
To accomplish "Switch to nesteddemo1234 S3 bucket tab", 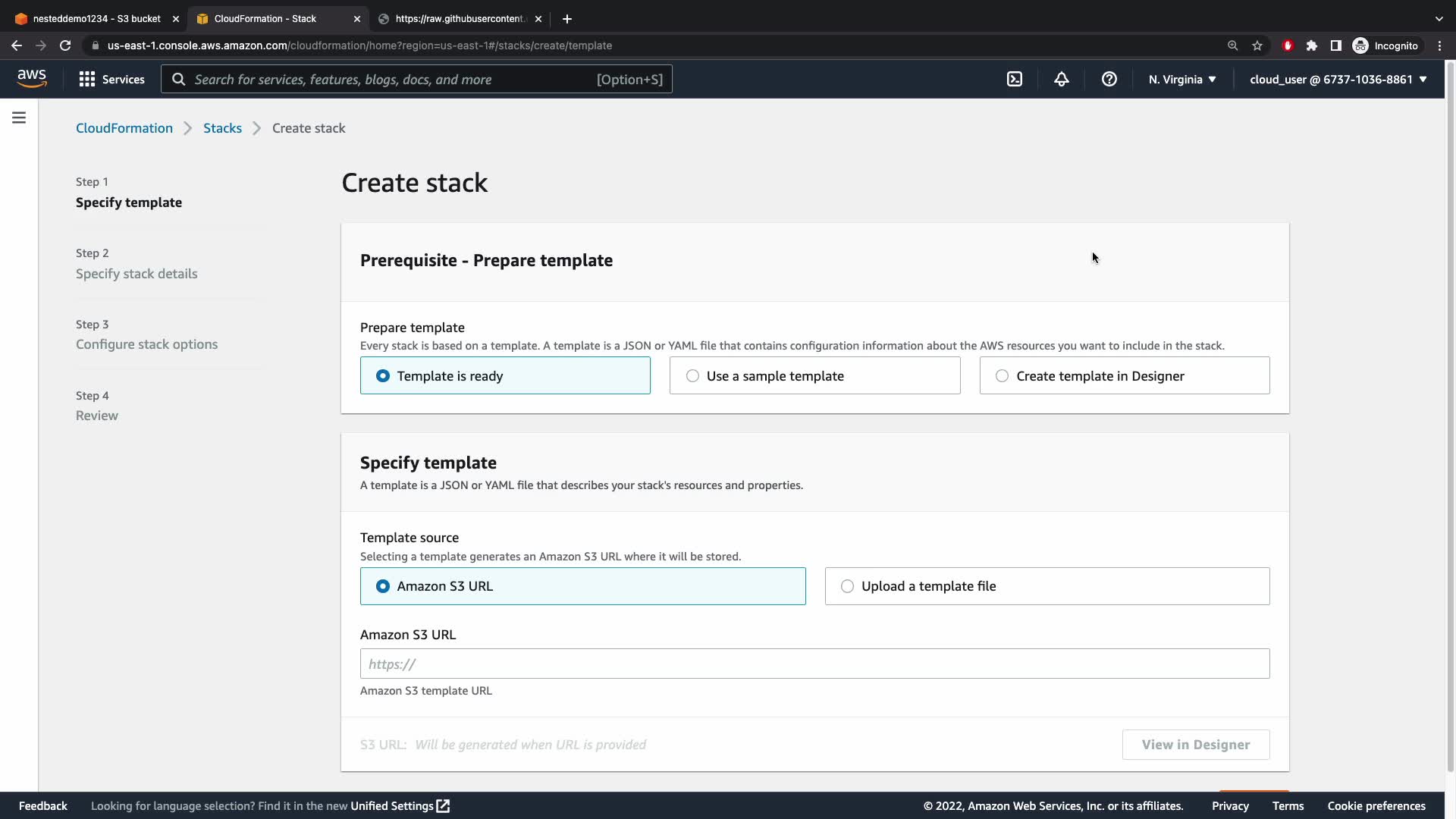I will (96, 18).
